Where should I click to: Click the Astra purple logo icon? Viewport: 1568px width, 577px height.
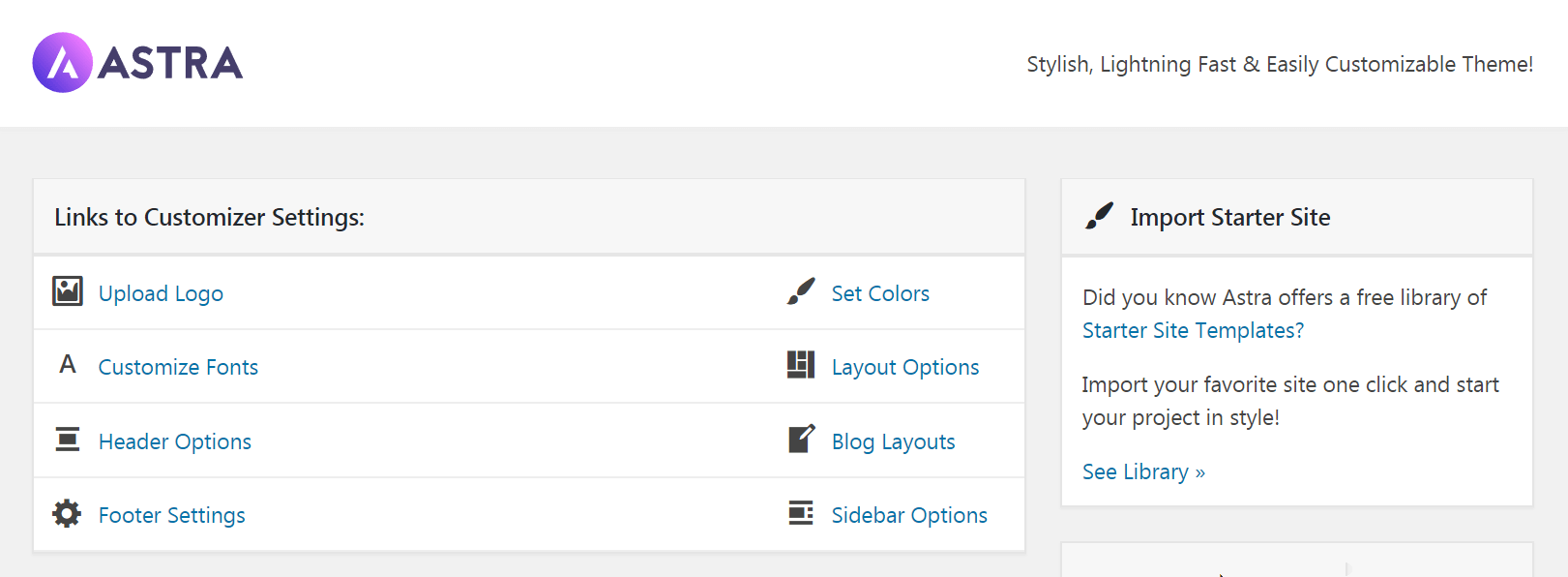coord(62,63)
